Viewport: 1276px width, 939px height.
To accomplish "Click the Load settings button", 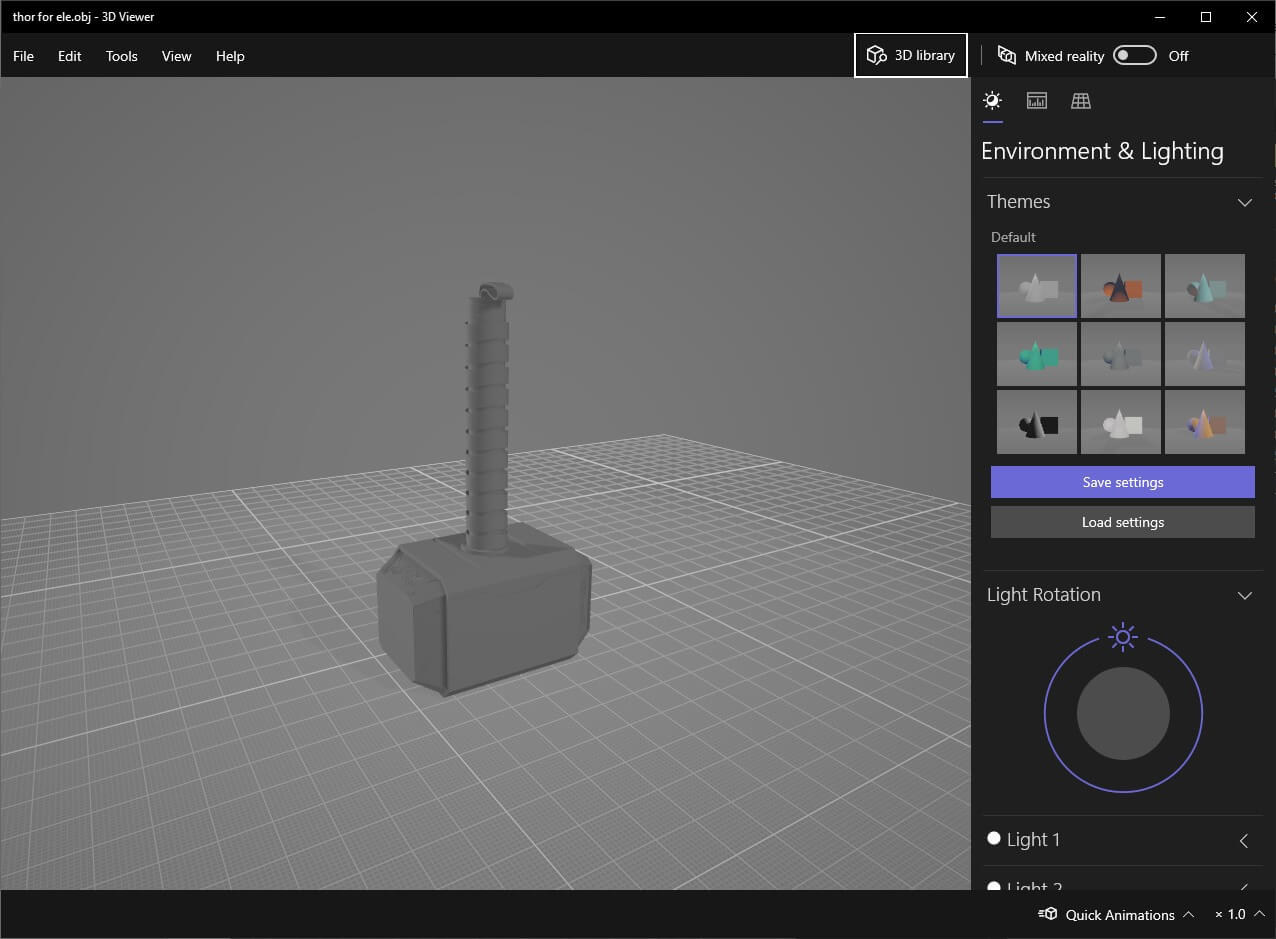I will click(x=1123, y=522).
